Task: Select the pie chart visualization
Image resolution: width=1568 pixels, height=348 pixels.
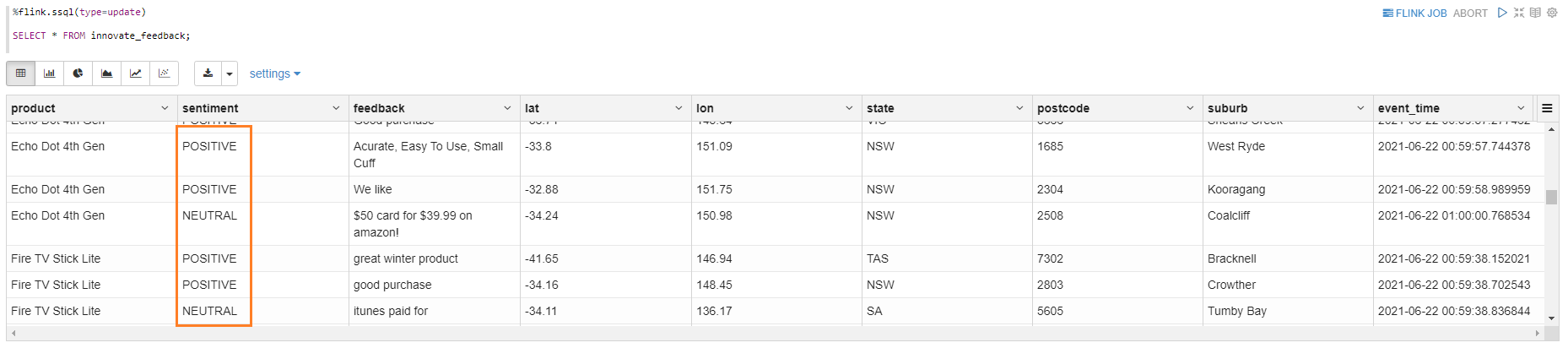Action: click(x=78, y=73)
